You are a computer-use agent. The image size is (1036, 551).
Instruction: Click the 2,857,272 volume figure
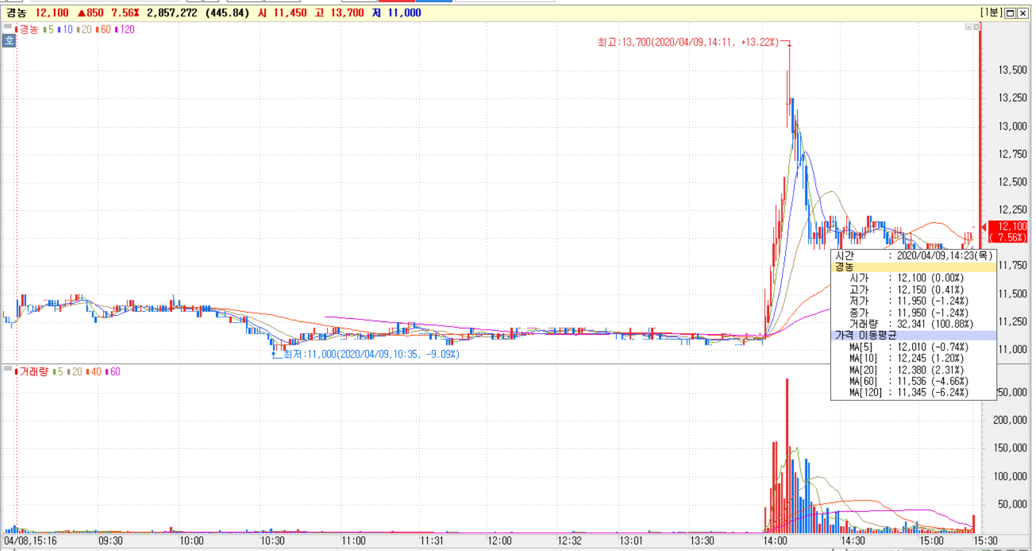point(172,13)
